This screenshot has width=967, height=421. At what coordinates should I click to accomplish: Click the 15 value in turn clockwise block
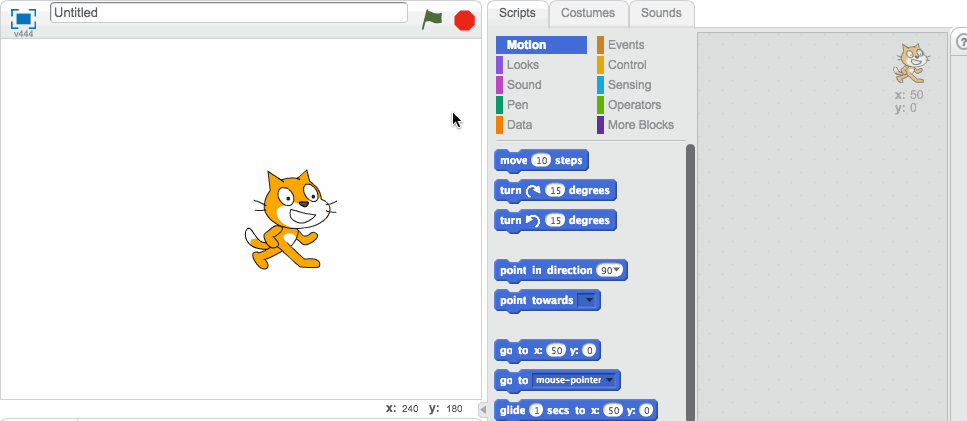pyautogui.click(x=555, y=190)
